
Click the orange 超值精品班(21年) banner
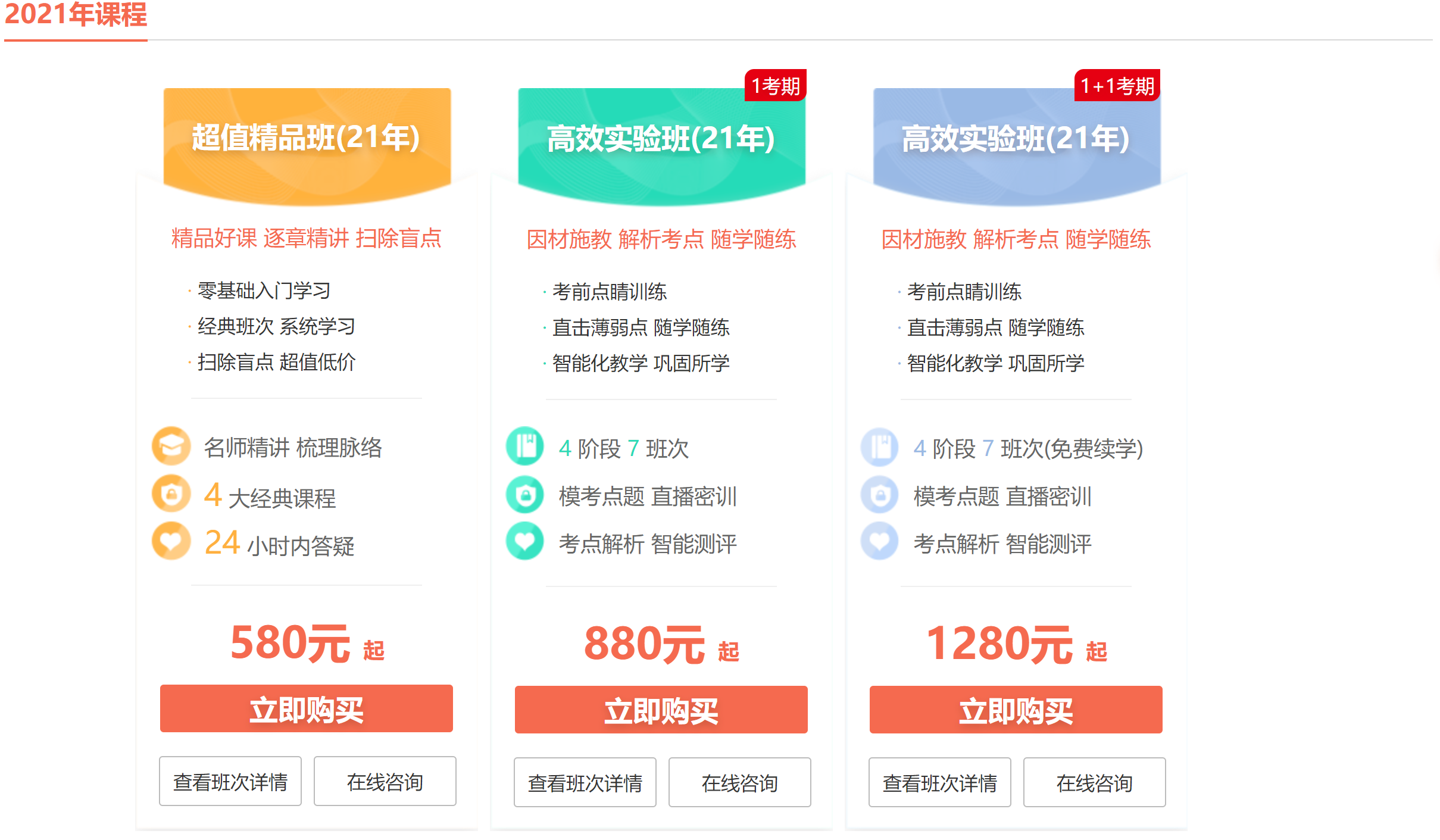[306, 138]
